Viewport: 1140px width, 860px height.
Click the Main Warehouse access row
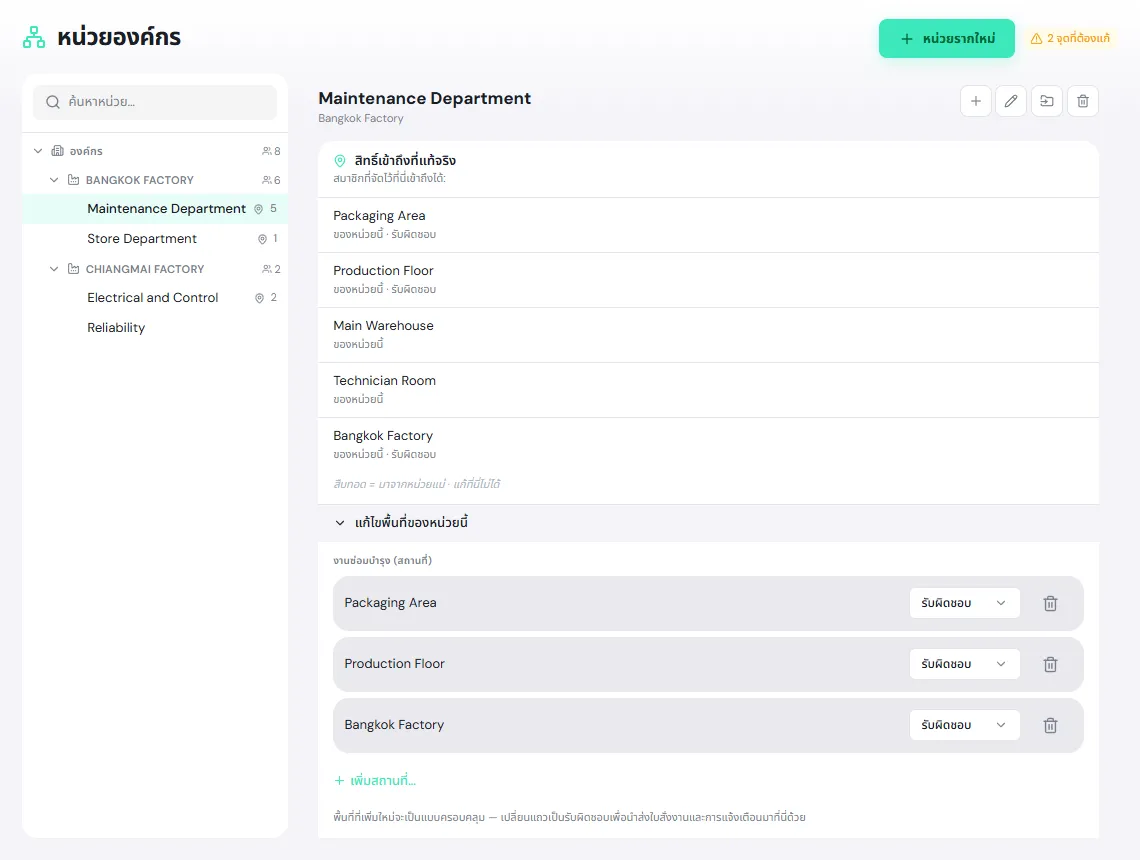[x=708, y=335]
